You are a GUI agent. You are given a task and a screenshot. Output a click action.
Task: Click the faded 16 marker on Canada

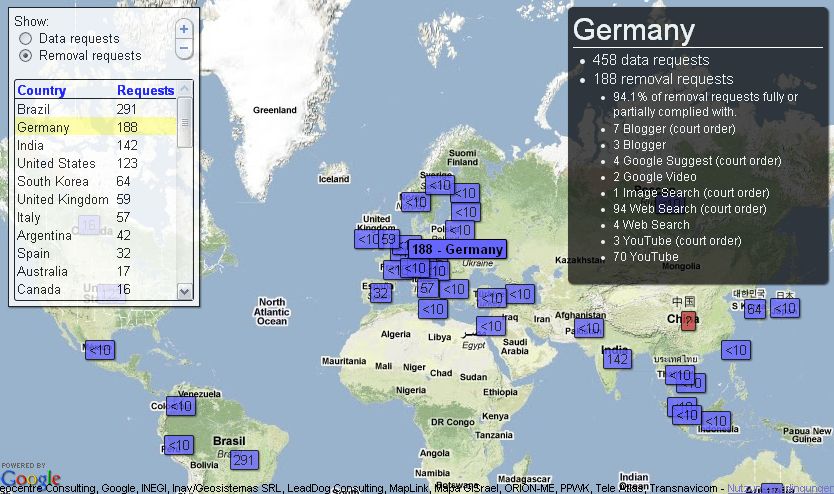coord(89,225)
